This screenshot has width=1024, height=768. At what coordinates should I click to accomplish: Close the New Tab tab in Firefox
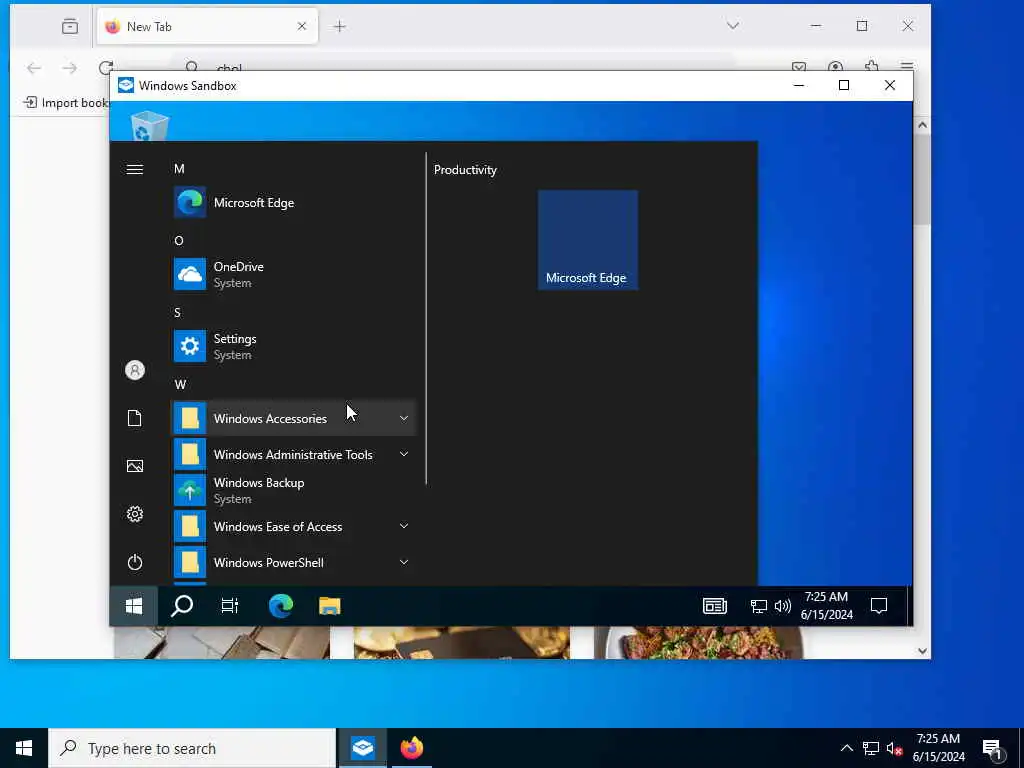tap(302, 26)
